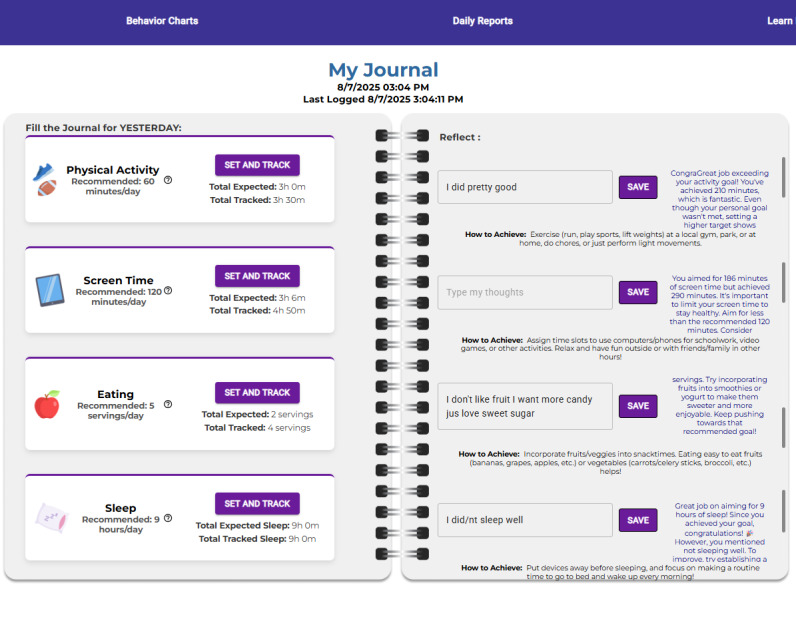Click 'Total Expected: 2 servings' value
Screen dimensions: 796x619
(257, 414)
